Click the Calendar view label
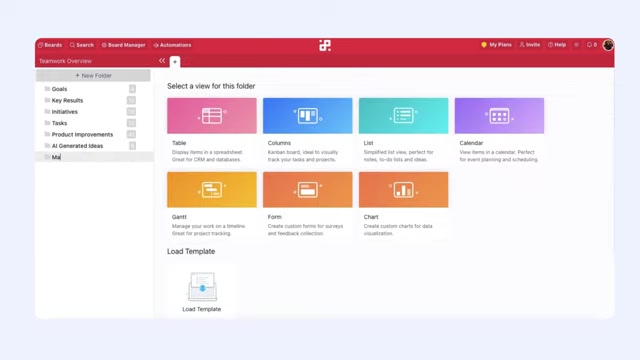This screenshot has height=360, width=640. point(471,143)
